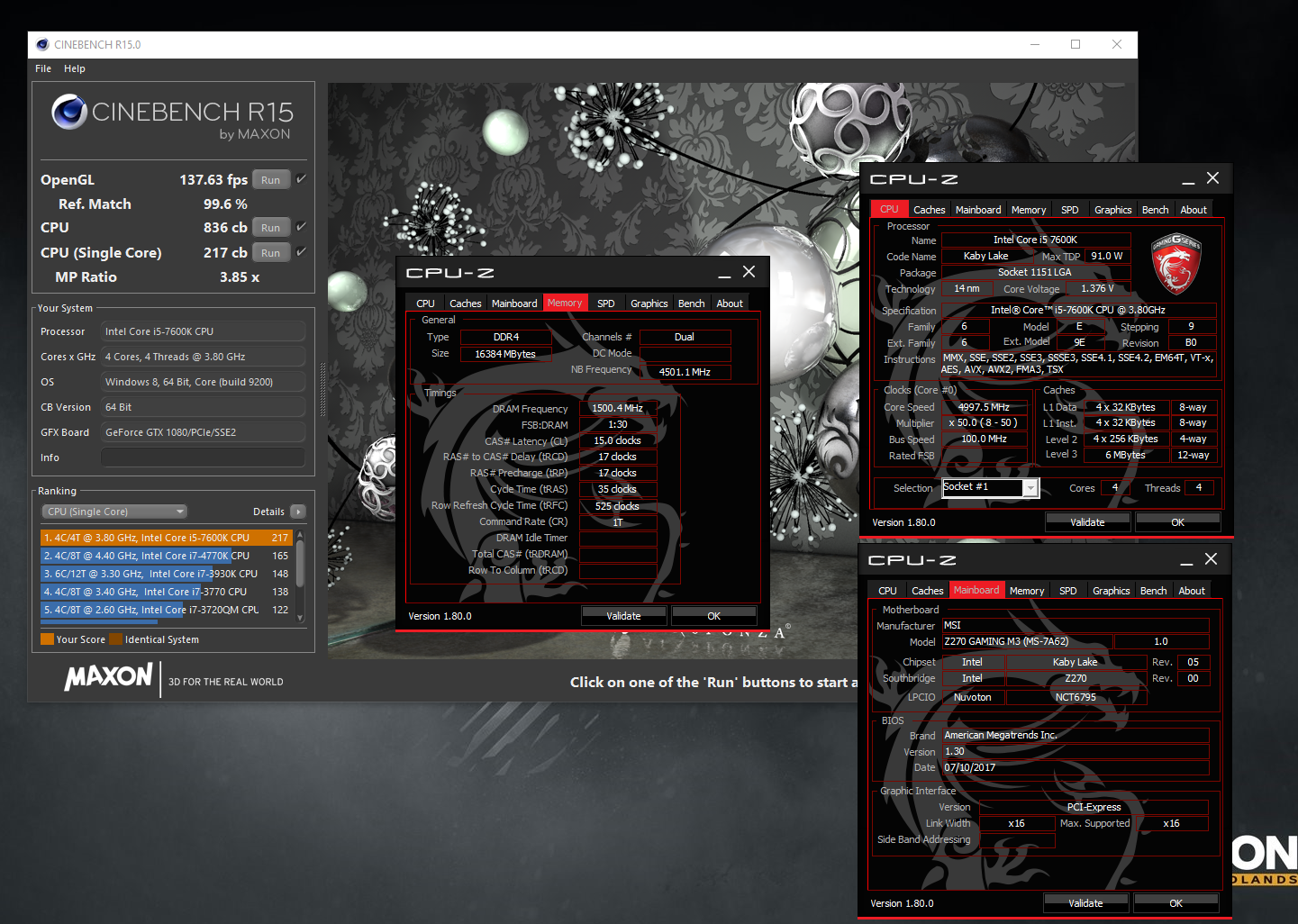Open SPD tab in Memory CPU-Z window

[x=606, y=303]
